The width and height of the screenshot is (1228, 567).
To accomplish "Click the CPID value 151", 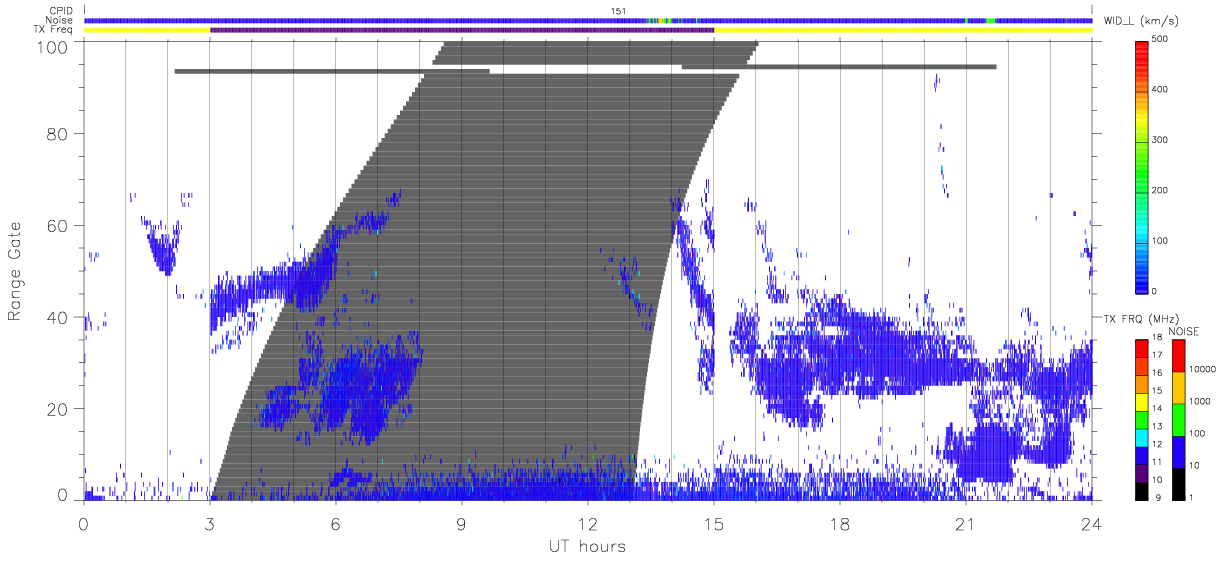I will click(618, 11).
